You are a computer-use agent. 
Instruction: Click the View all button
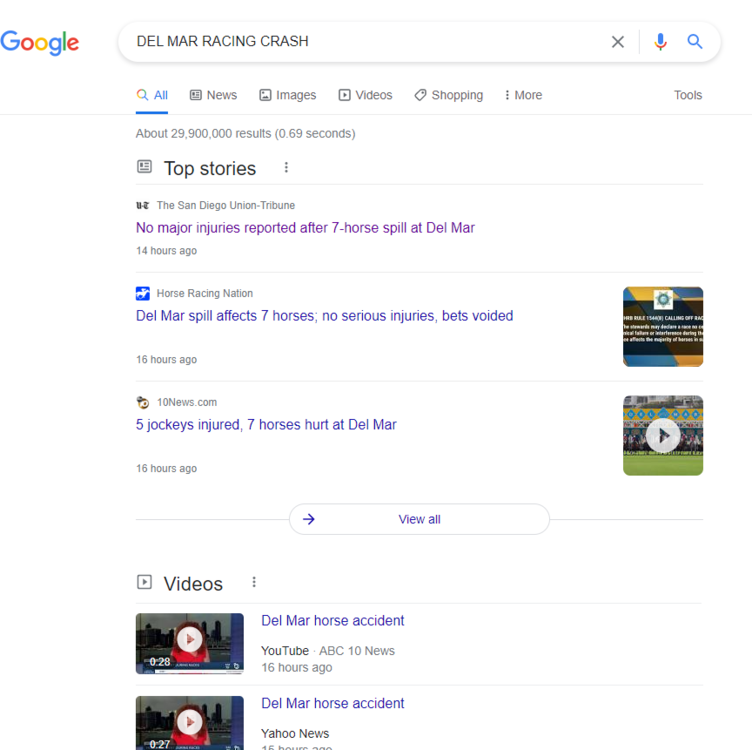point(419,519)
